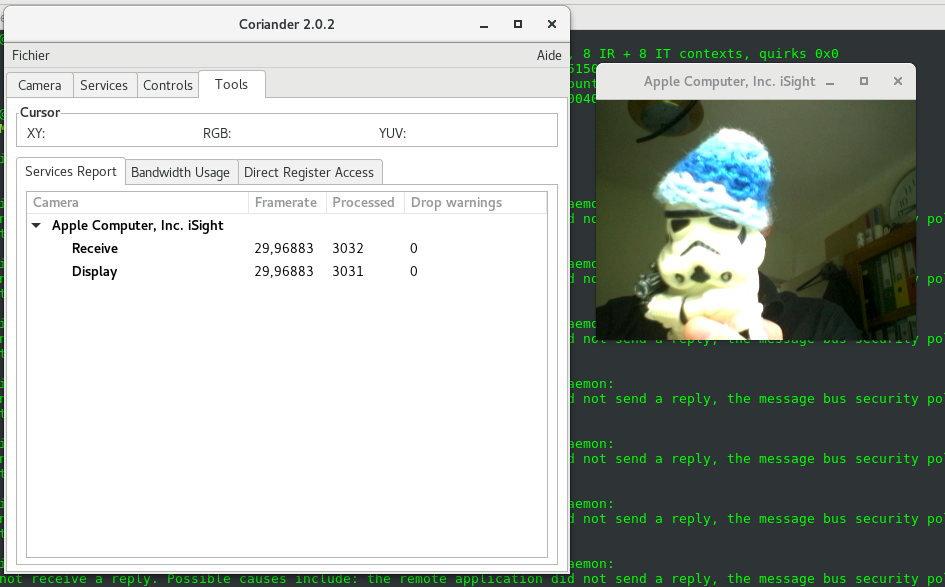
Task: Click the Receive drop warnings value 0
Action: (x=413, y=248)
